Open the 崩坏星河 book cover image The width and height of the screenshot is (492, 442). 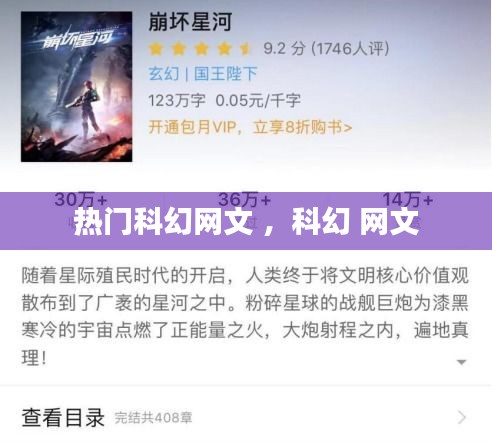77,87
